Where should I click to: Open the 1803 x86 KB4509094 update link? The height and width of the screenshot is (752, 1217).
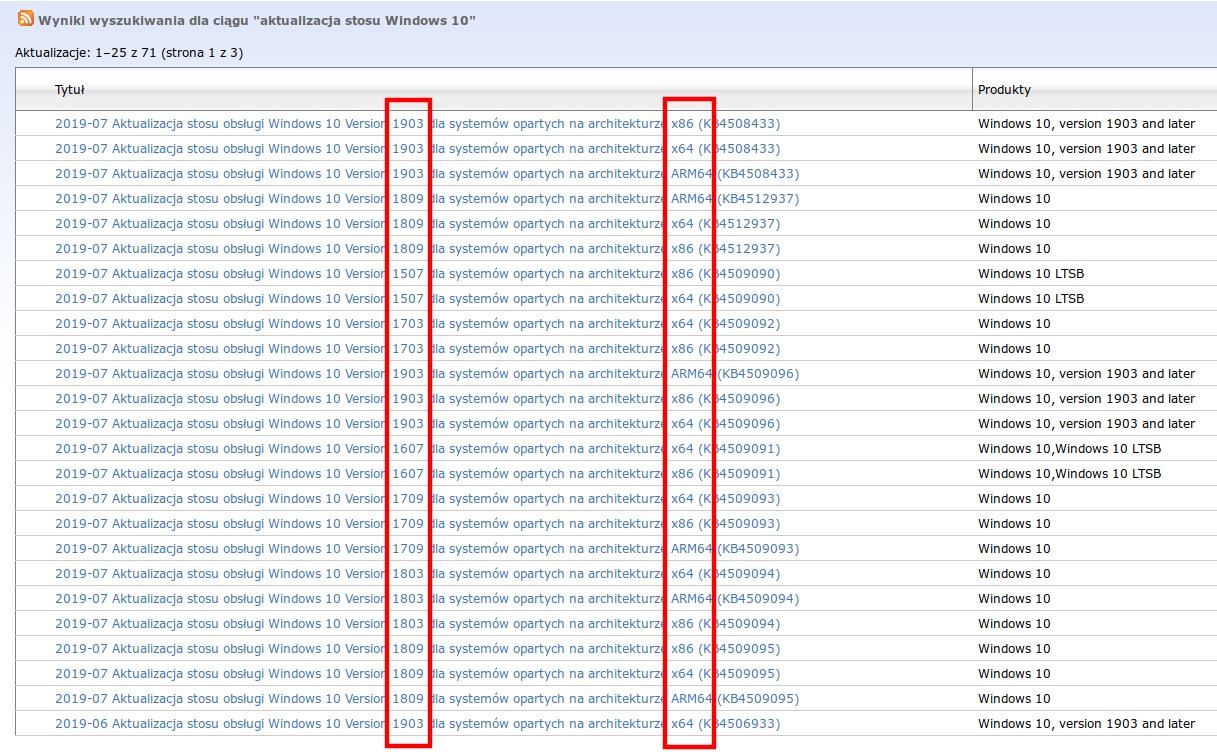(417, 624)
